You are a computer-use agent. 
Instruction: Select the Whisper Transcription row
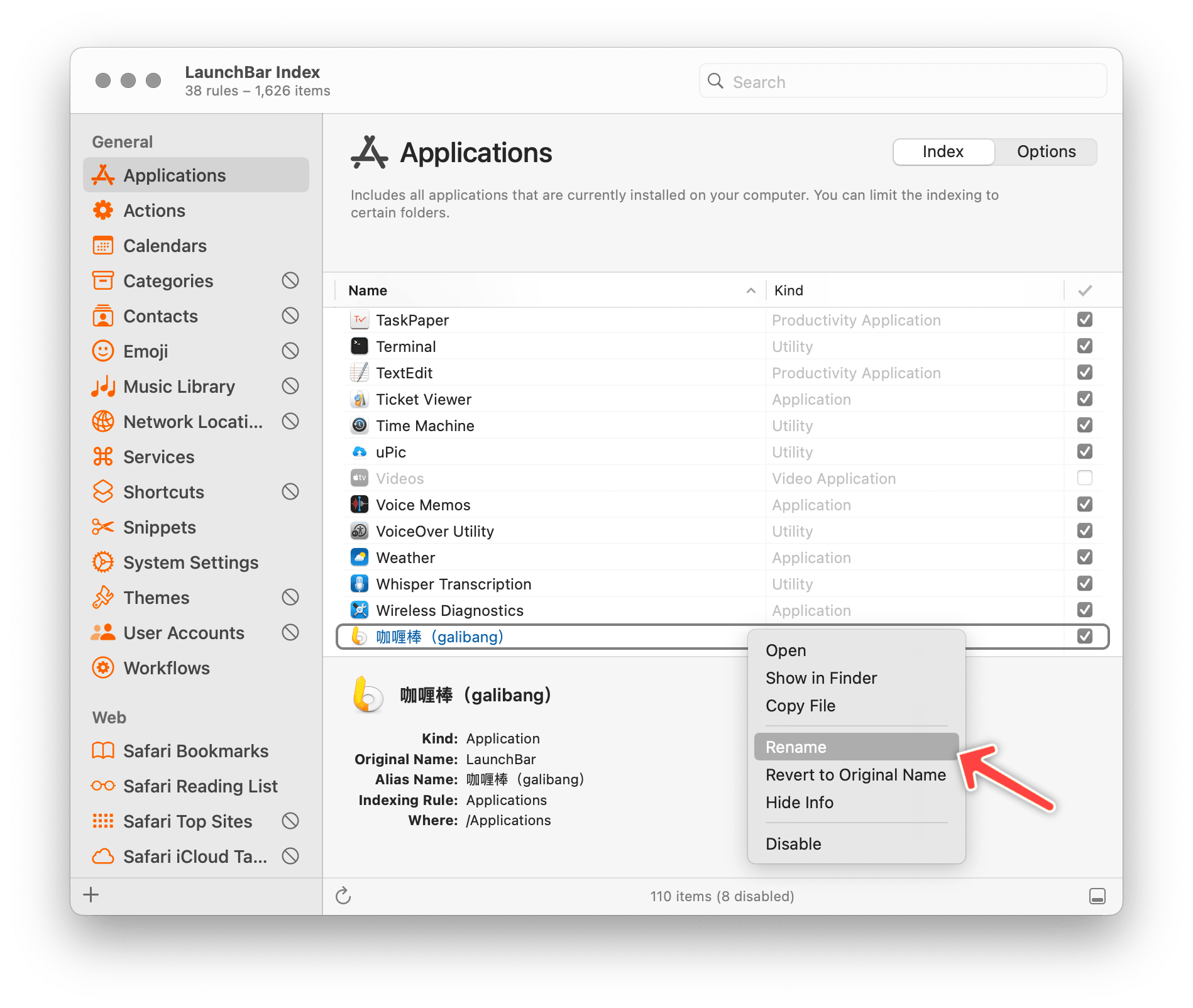coord(722,584)
